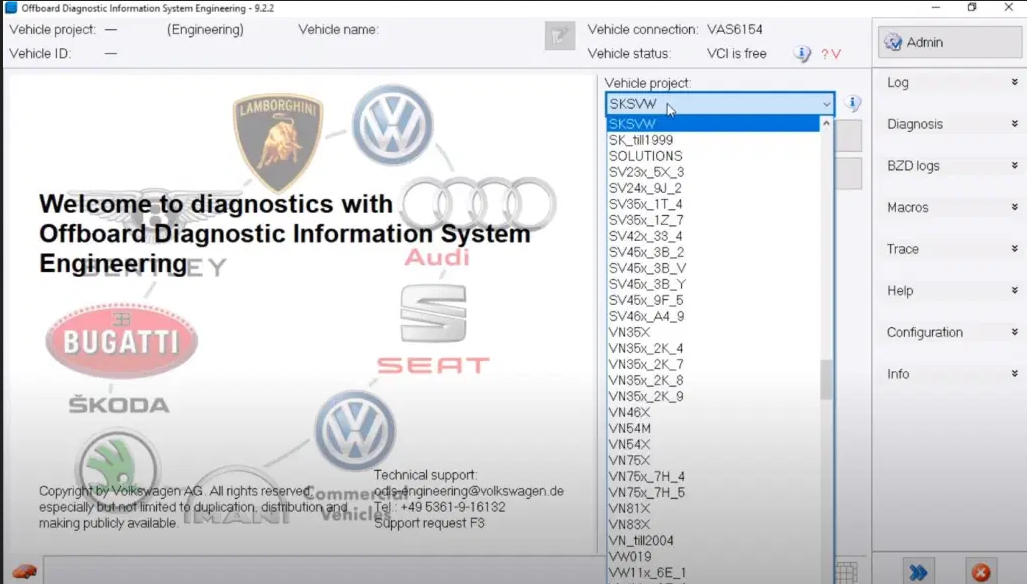Choose SOLUTIONS from the project list
This screenshot has width=1027, height=584.
click(713, 156)
